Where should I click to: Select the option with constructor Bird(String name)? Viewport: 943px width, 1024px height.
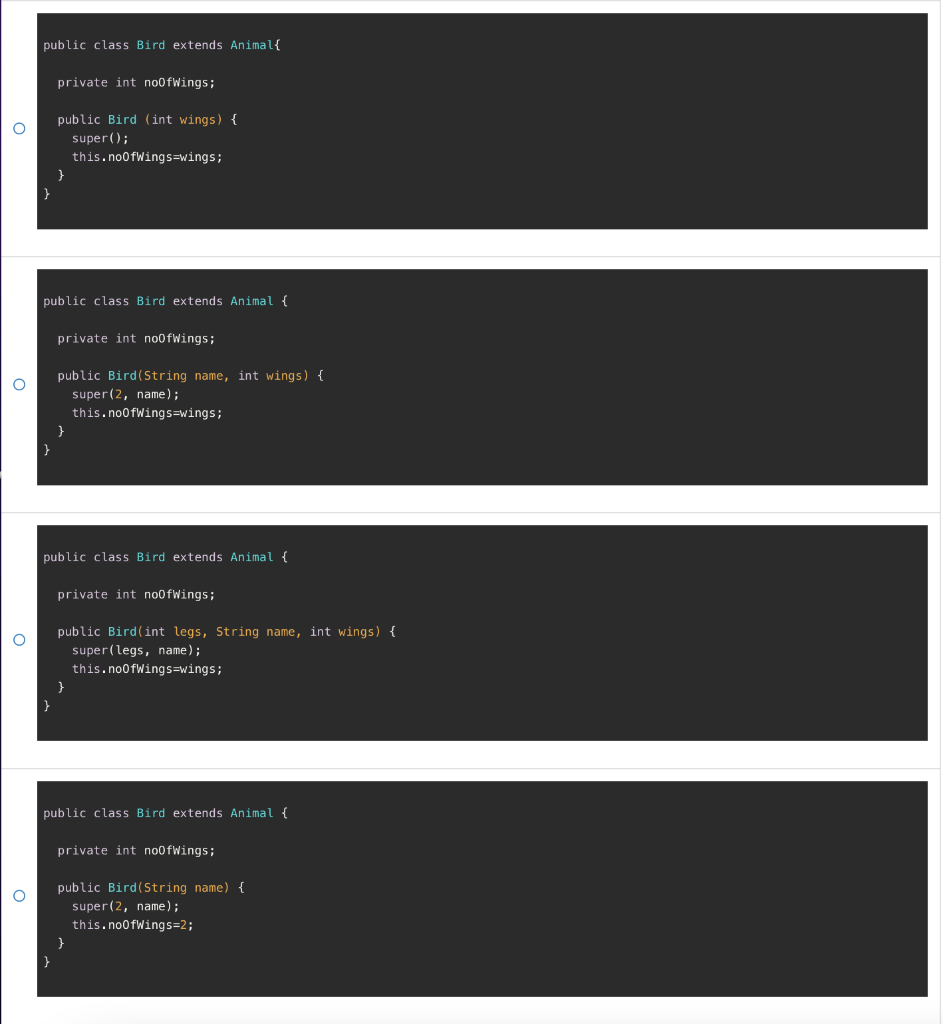click(x=18, y=895)
